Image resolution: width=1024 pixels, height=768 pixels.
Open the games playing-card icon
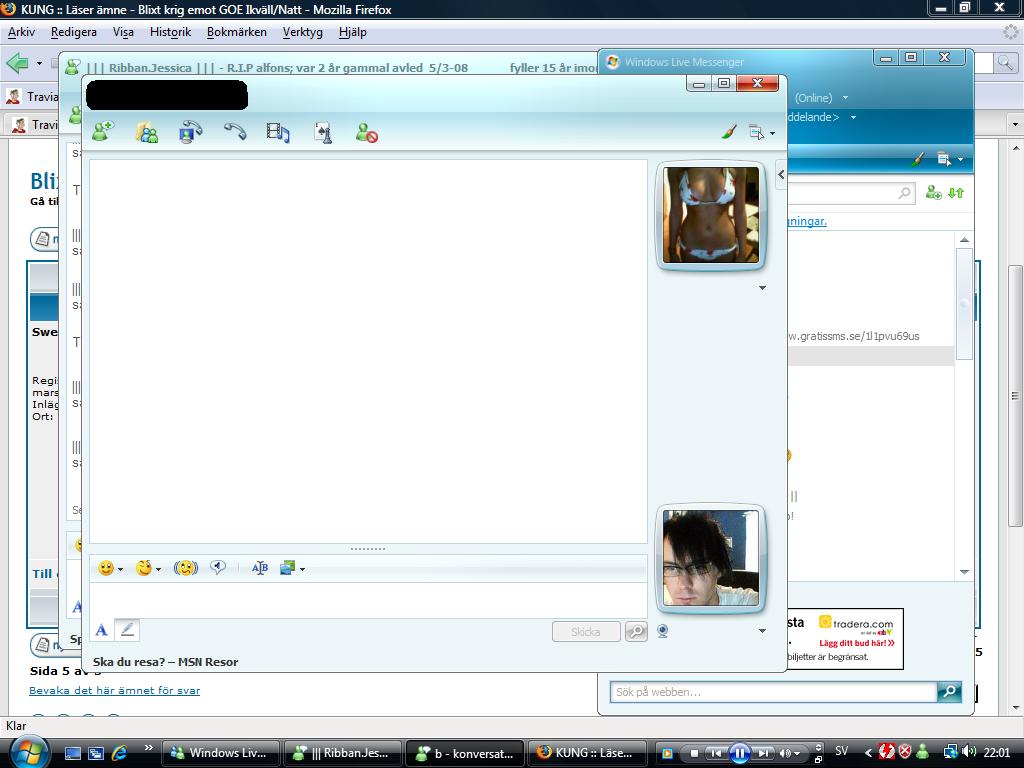coord(323,132)
